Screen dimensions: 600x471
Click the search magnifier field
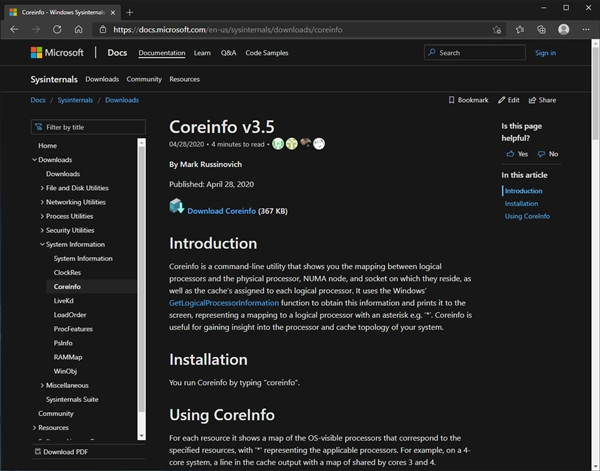(x=474, y=52)
